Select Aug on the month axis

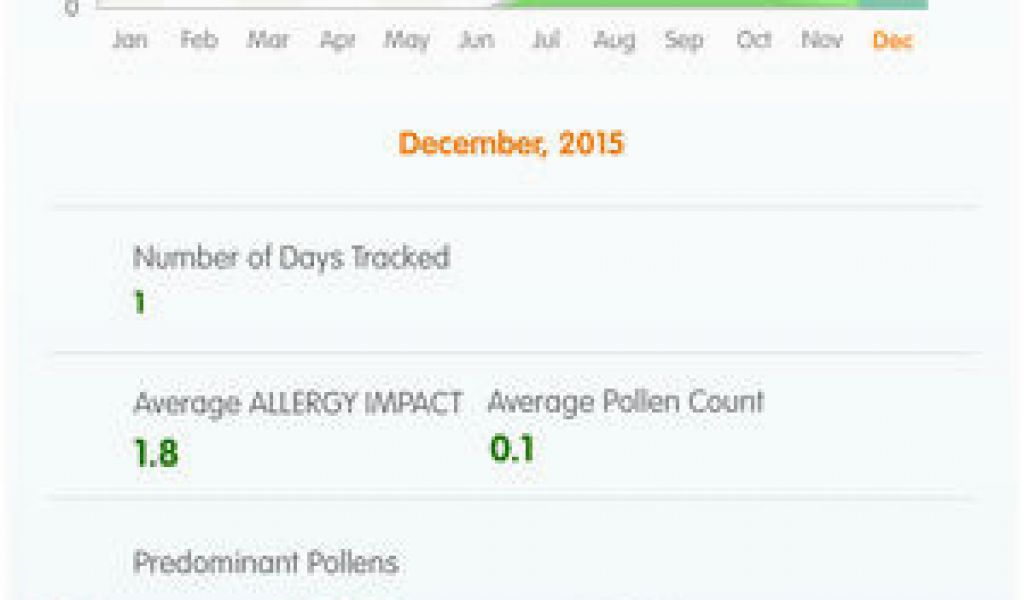coord(615,41)
